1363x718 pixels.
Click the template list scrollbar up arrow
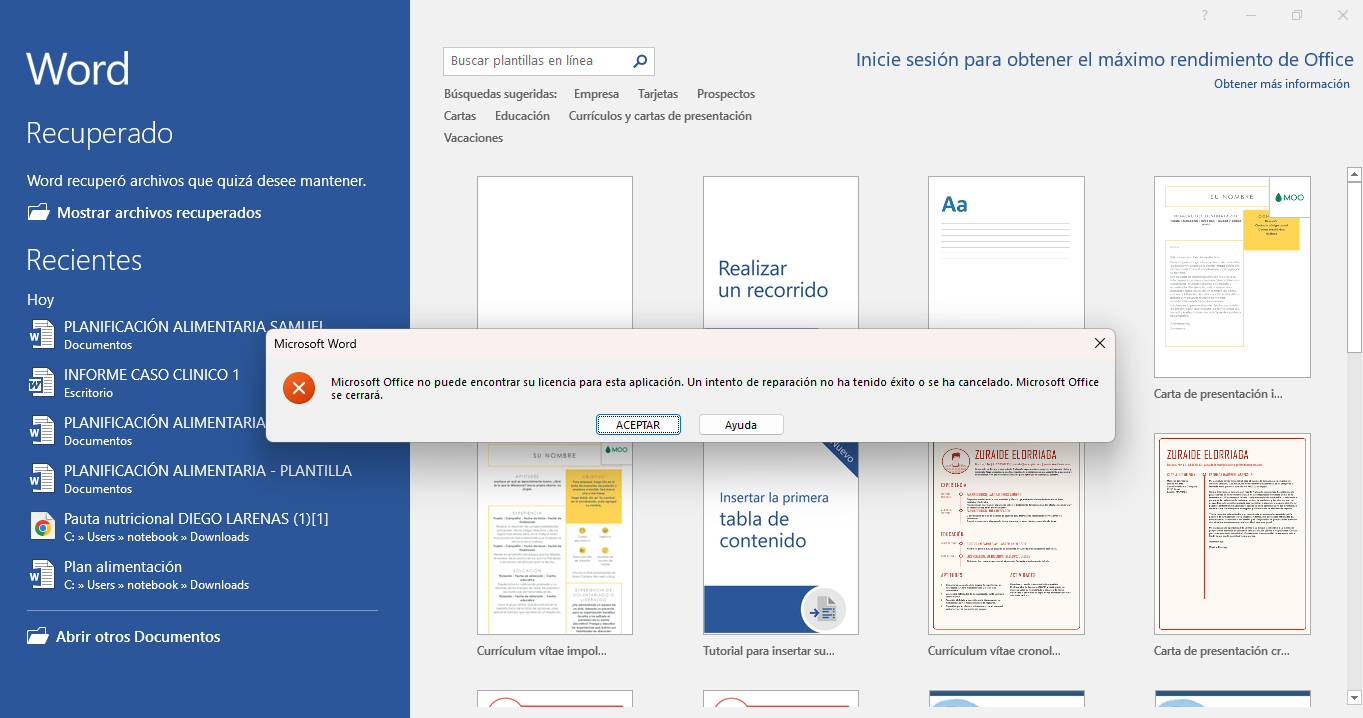[1354, 175]
